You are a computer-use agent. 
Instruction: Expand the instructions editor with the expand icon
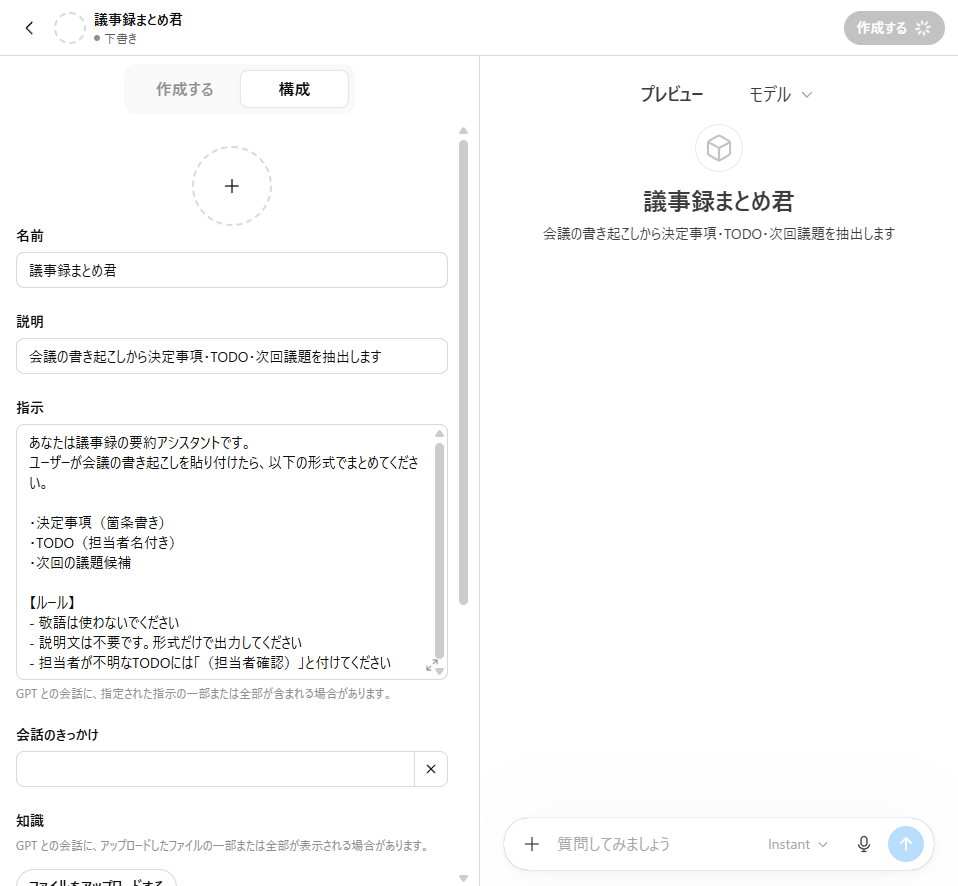click(x=431, y=665)
